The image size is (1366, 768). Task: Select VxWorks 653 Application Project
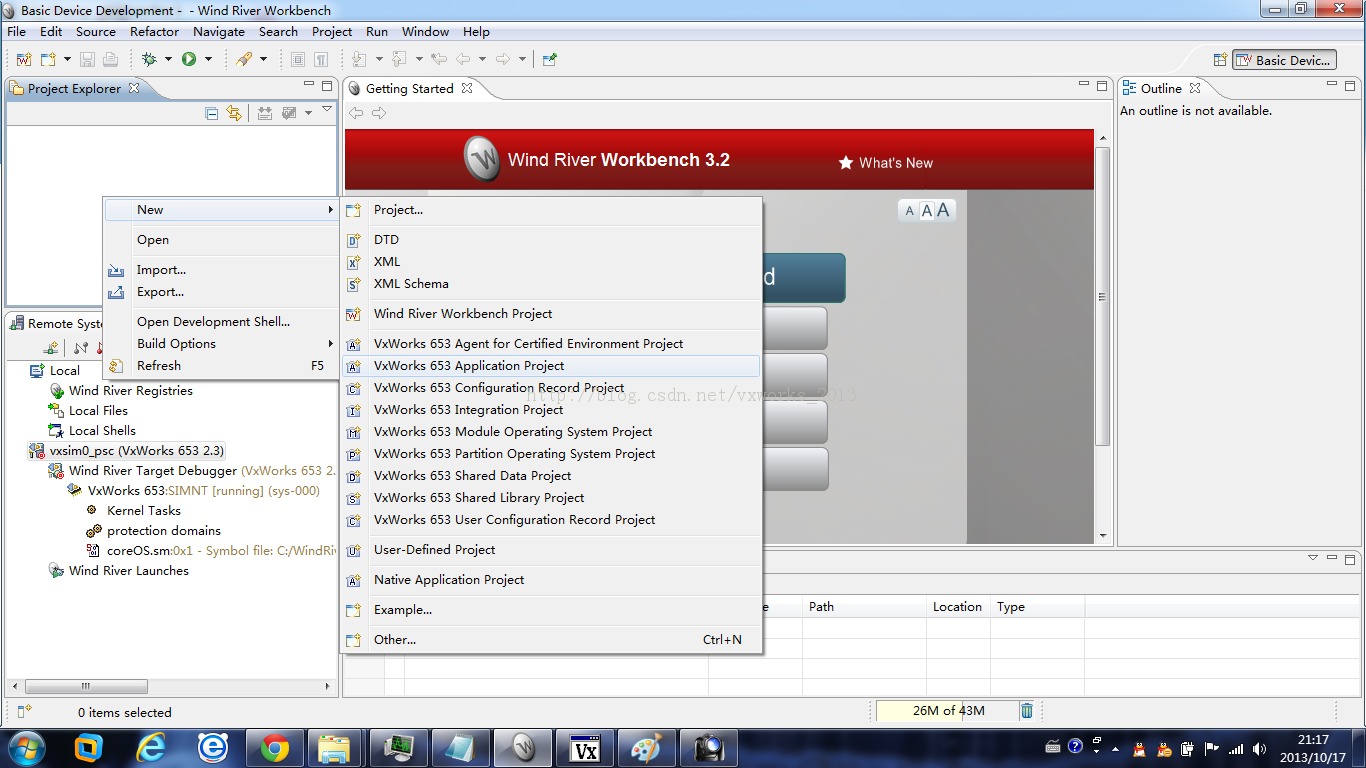[x=551, y=366]
